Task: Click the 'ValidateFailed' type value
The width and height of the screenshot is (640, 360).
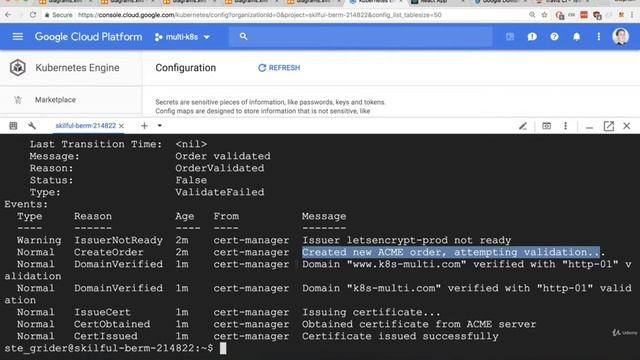Action: pos(220,192)
